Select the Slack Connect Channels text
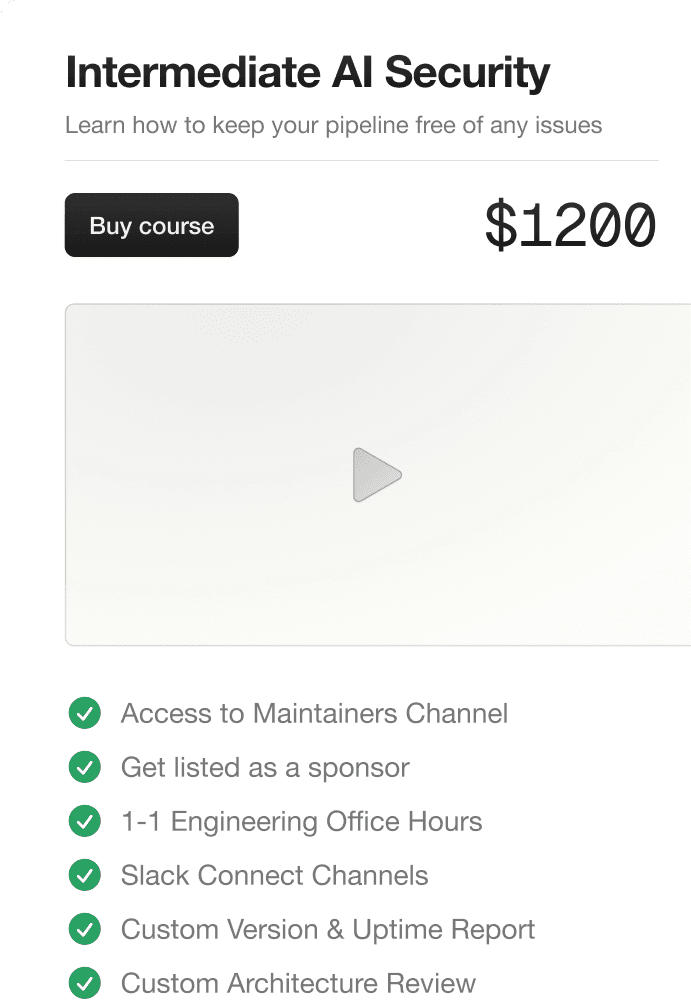 [x=274, y=876]
